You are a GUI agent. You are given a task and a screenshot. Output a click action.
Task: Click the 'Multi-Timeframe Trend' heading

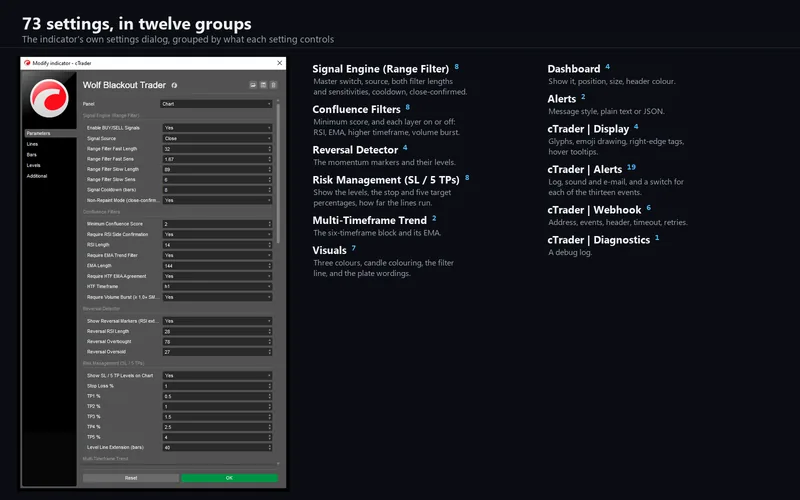point(369,220)
